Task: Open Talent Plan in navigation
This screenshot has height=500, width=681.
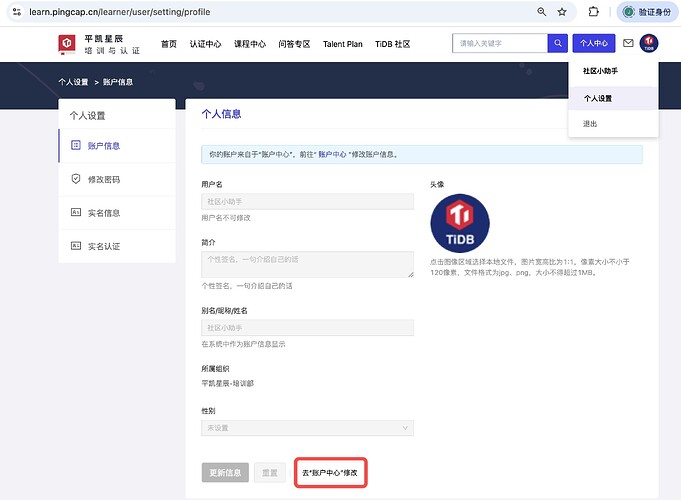Action: [342, 44]
